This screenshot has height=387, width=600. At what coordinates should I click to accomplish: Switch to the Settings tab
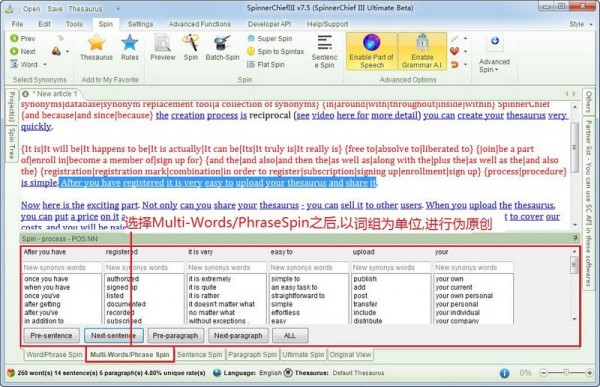(x=140, y=24)
